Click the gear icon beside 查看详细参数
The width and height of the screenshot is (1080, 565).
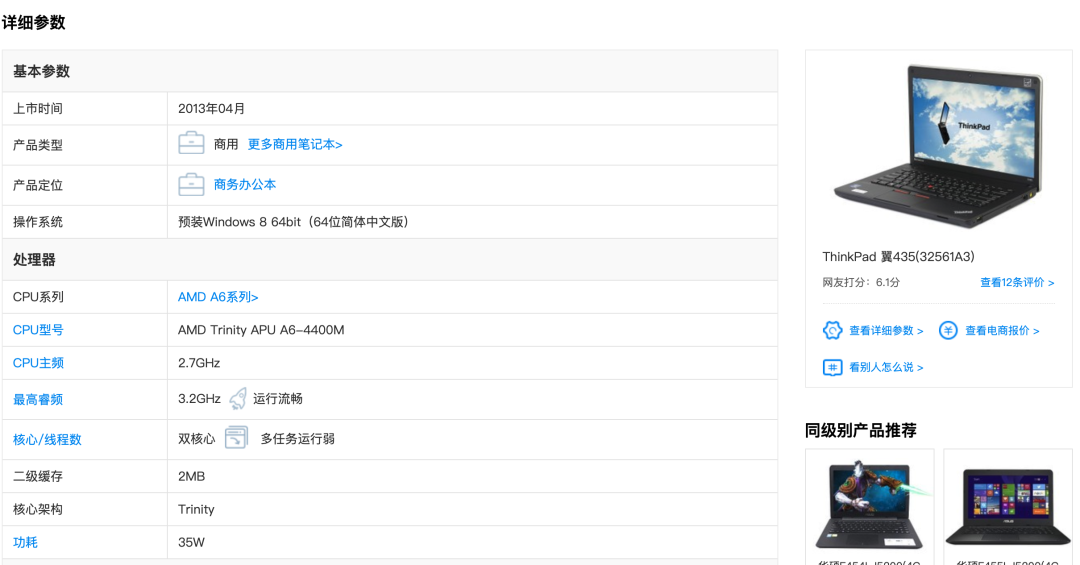click(832, 330)
